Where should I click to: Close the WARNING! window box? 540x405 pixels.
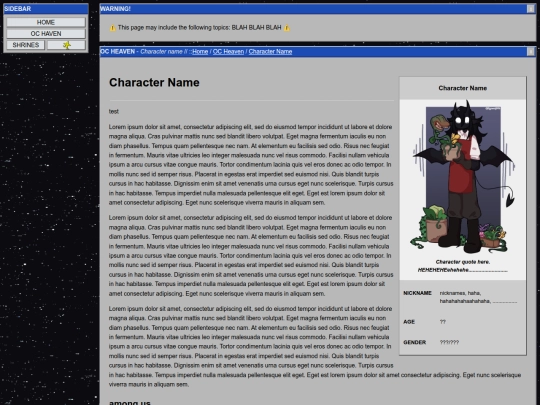coord(530,9)
